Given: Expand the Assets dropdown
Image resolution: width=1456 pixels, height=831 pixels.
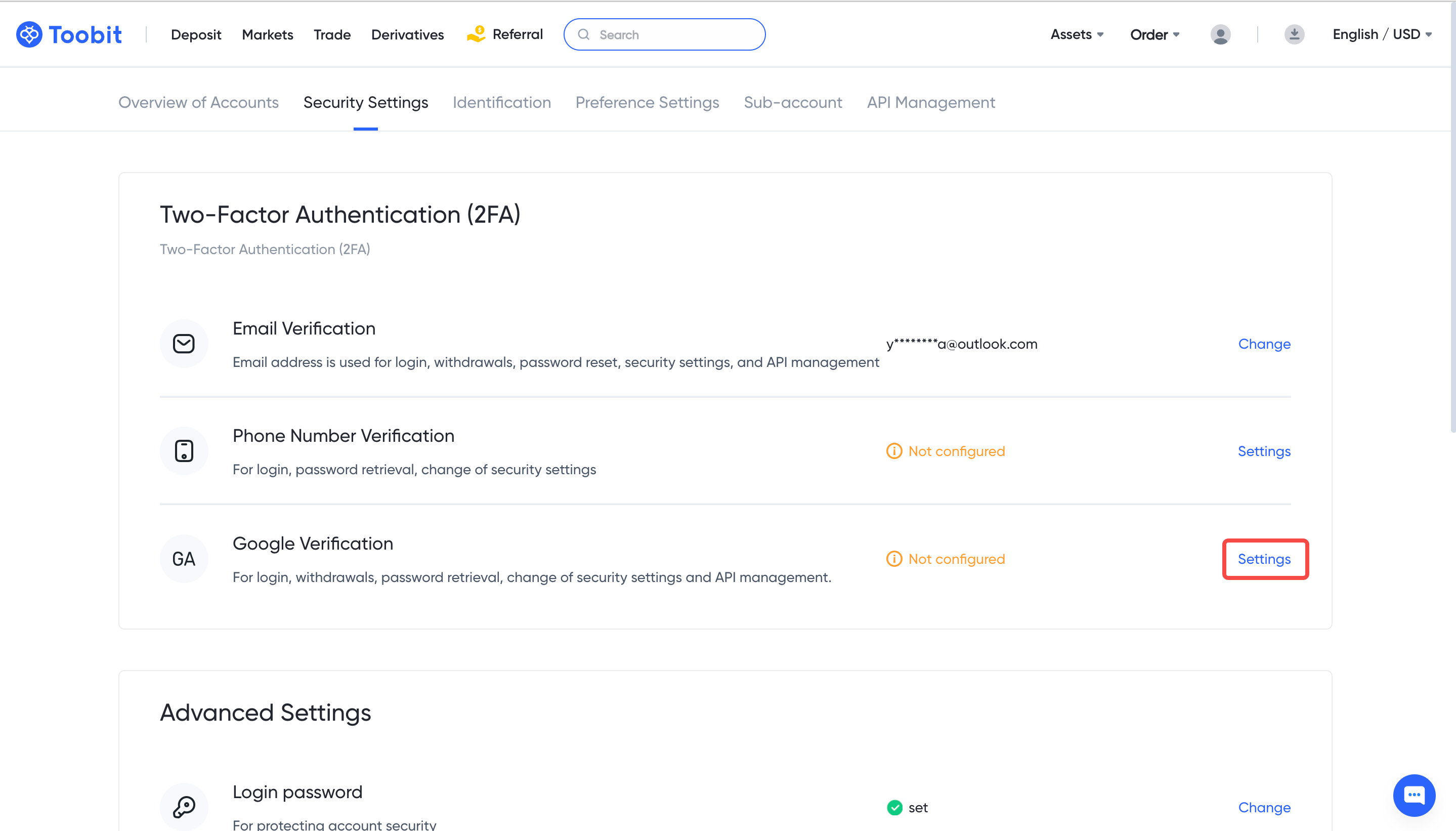Looking at the screenshot, I should (1077, 34).
